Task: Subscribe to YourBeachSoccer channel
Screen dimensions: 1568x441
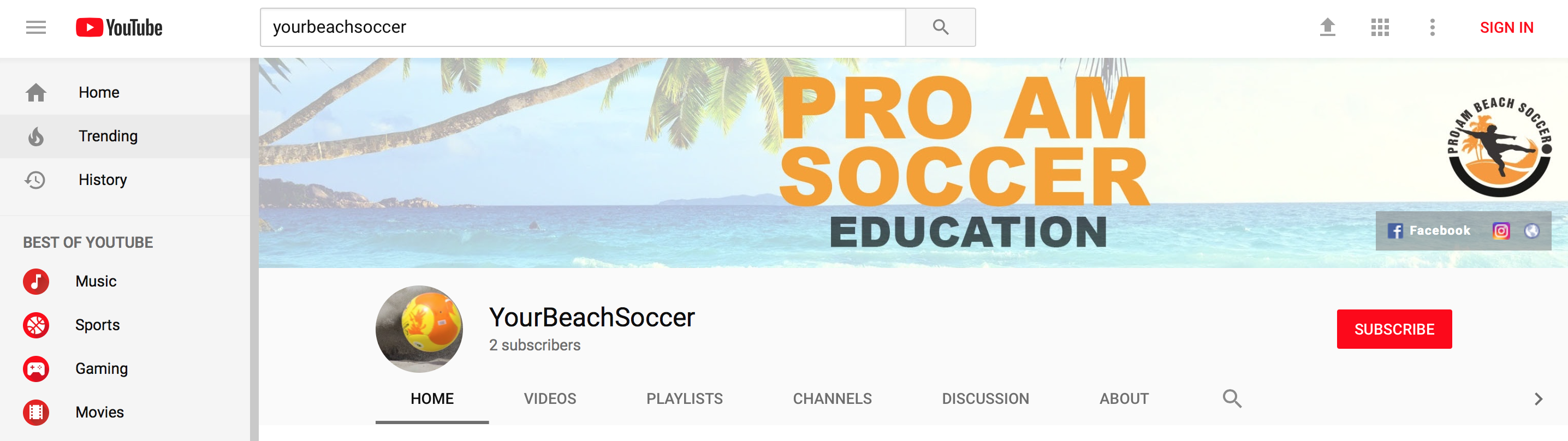Action: [x=1394, y=329]
